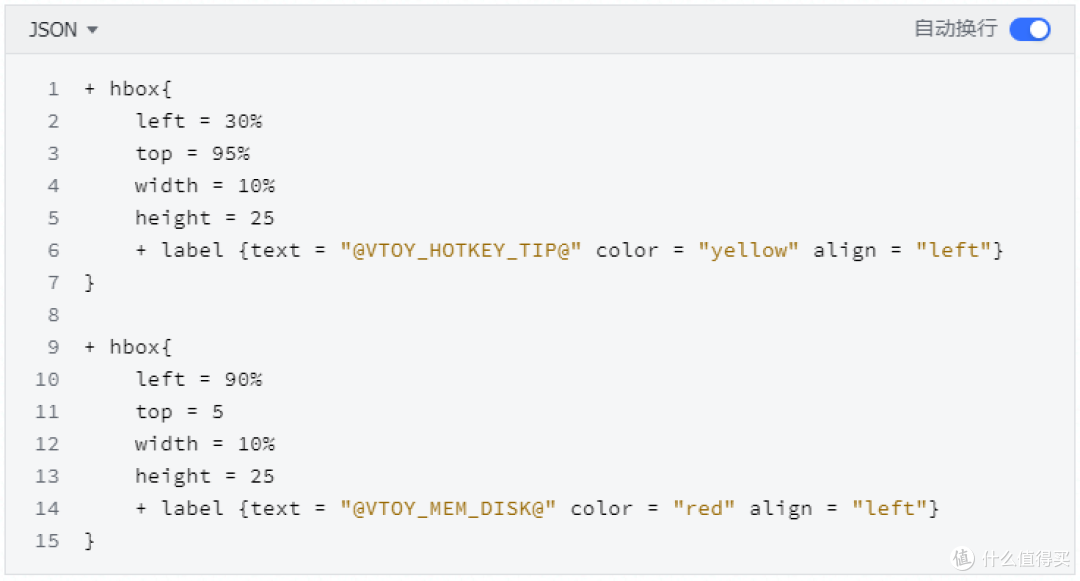Place cursor on "top = 95%" line
Image resolution: width=1080 pixels, height=581 pixels.
point(193,153)
